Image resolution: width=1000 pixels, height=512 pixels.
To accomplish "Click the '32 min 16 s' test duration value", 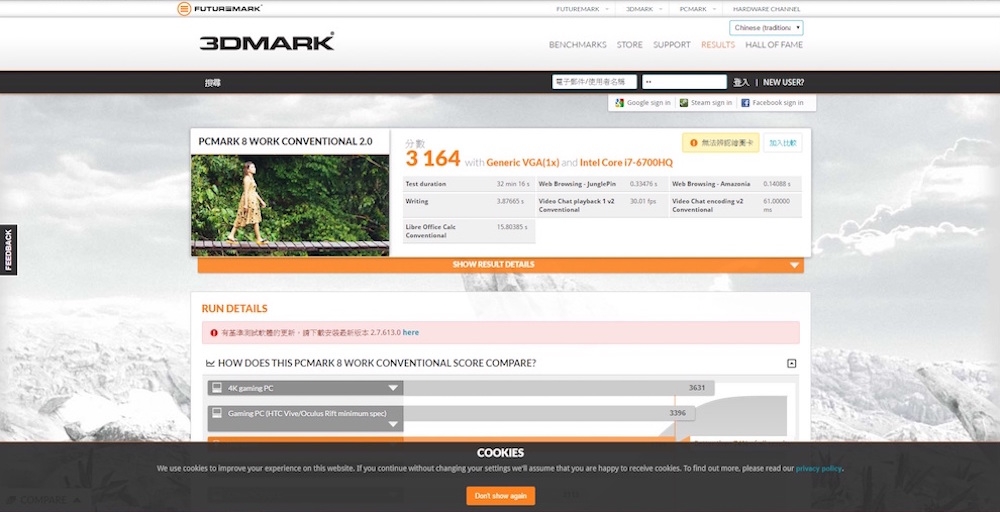I will 513,184.
